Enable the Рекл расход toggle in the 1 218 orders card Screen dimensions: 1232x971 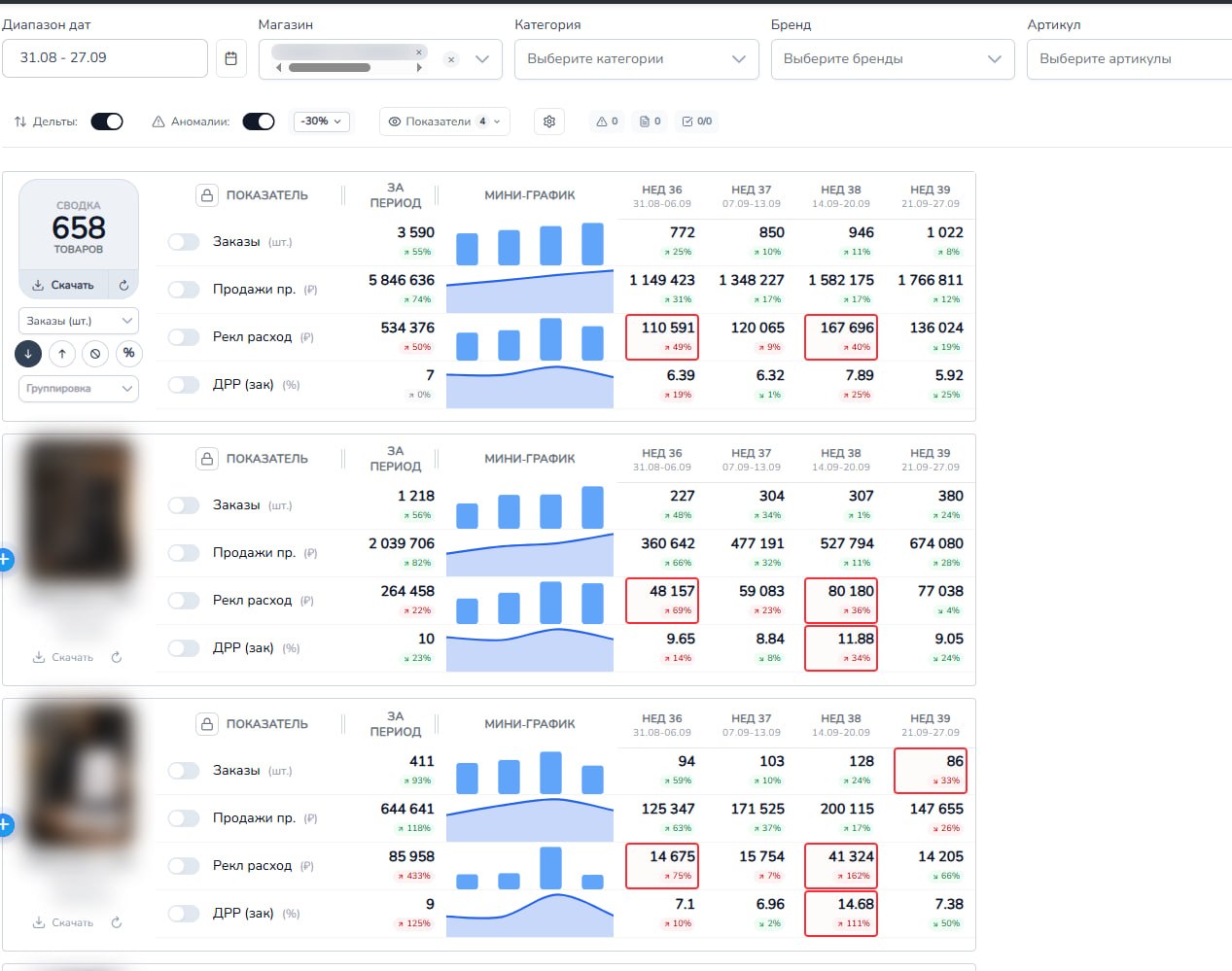point(184,601)
